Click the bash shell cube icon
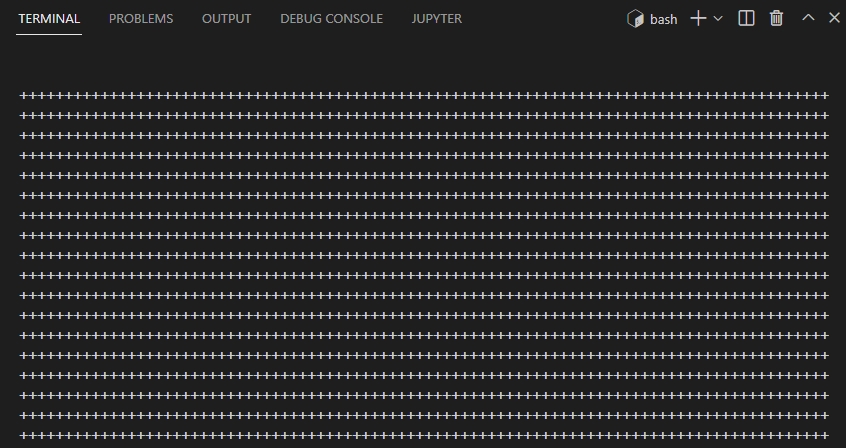This screenshot has width=846, height=448. tap(634, 19)
